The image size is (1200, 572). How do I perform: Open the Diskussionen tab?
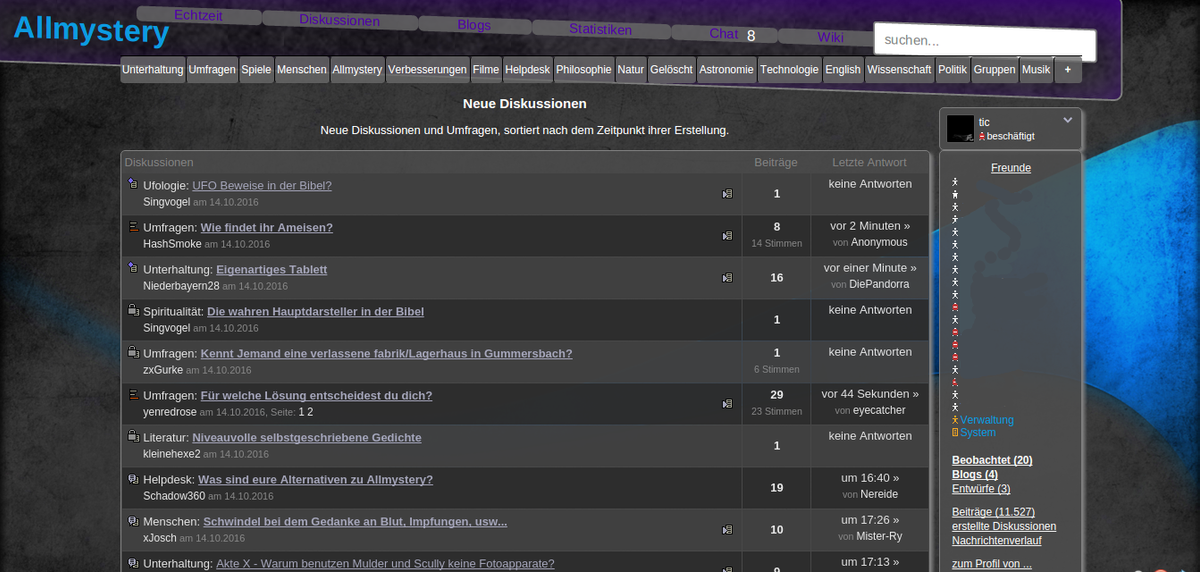coord(339,20)
